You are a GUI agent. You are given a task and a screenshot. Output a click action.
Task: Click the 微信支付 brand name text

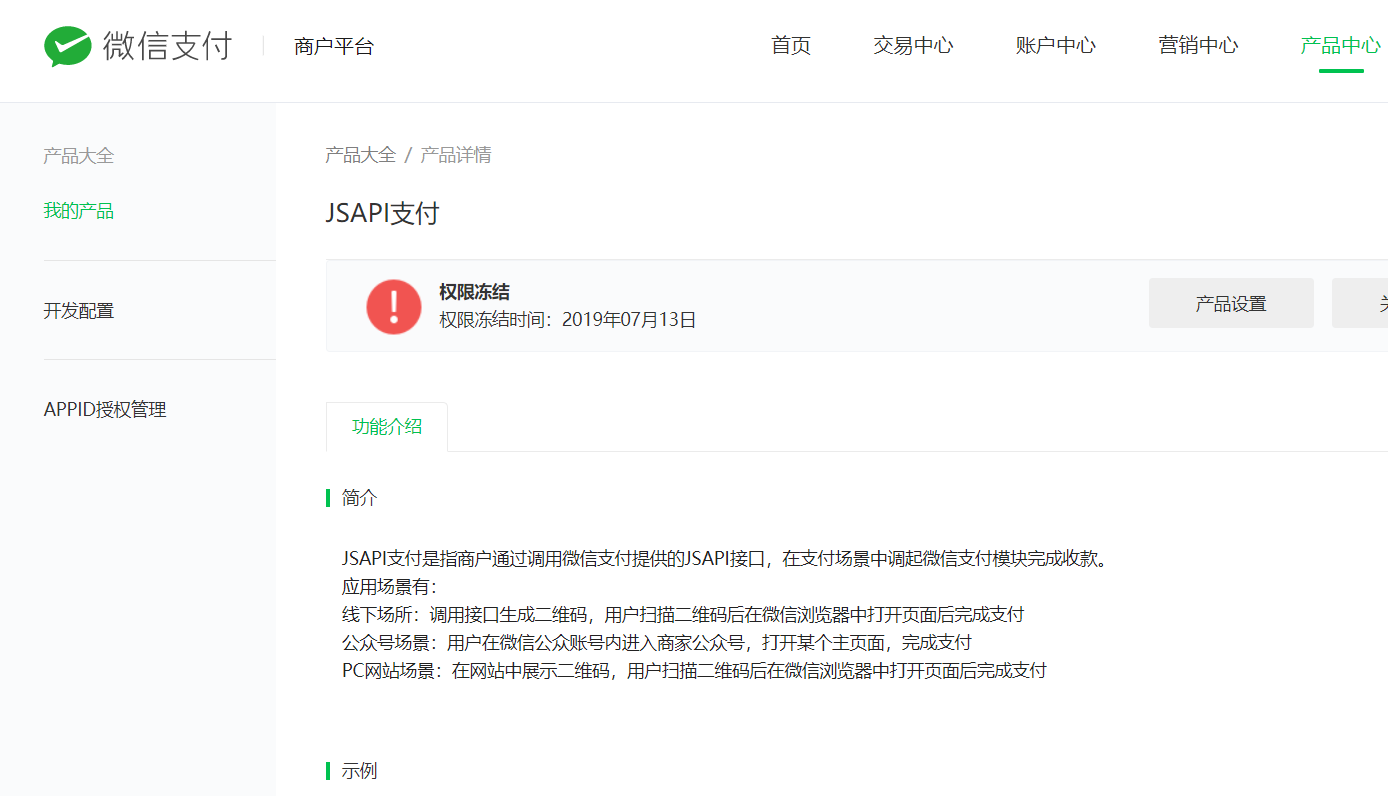tap(167, 46)
